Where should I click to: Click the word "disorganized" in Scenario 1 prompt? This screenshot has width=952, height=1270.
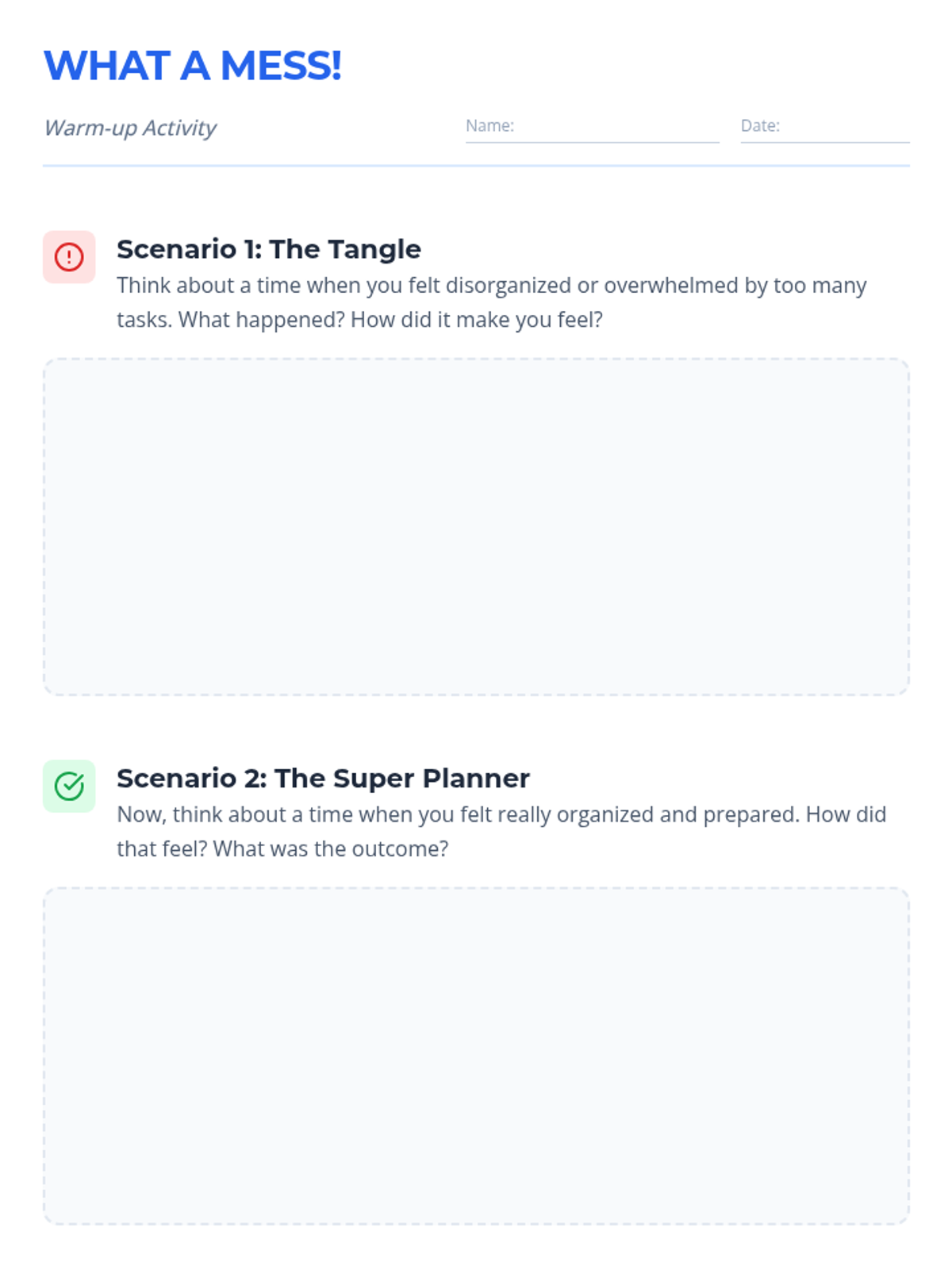click(x=509, y=286)
